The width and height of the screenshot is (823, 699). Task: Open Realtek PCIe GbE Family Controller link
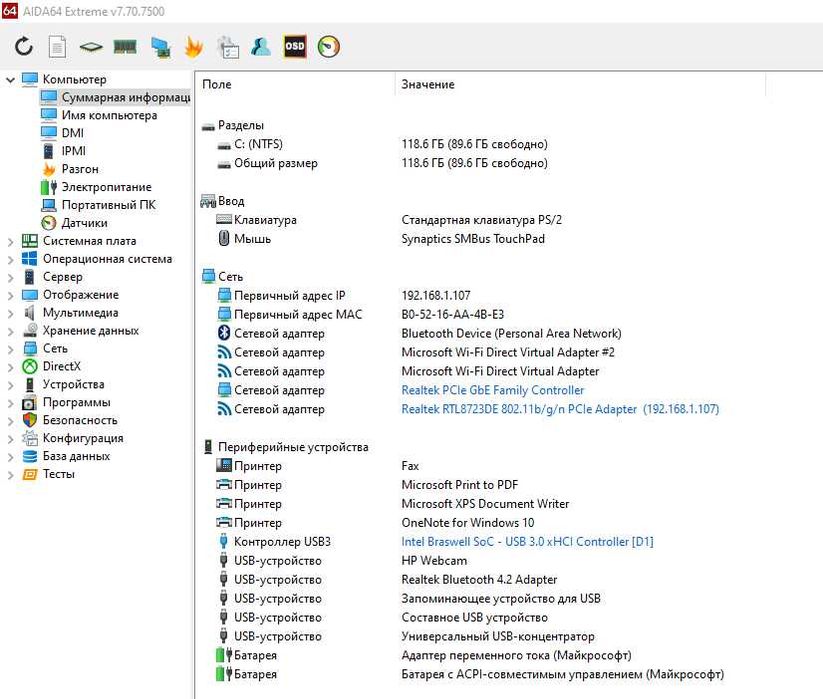coord(492,390)
